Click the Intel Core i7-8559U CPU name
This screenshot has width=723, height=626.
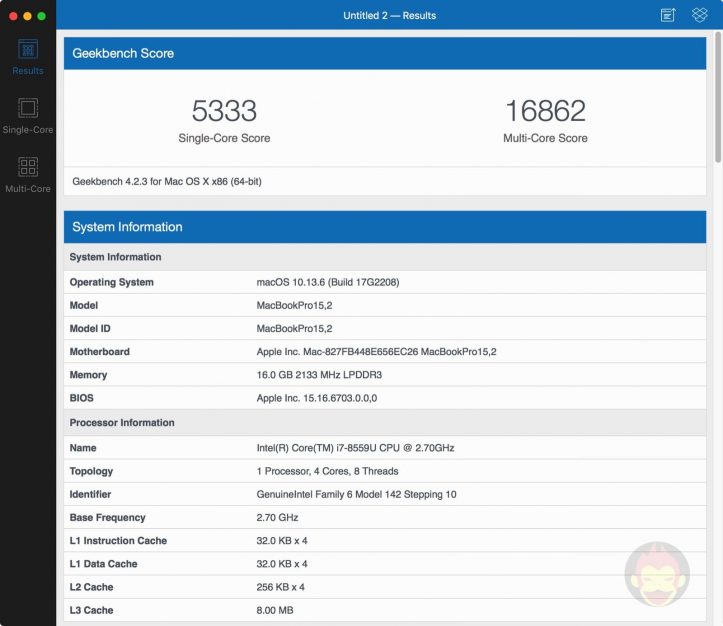click(x=355, y=448)
